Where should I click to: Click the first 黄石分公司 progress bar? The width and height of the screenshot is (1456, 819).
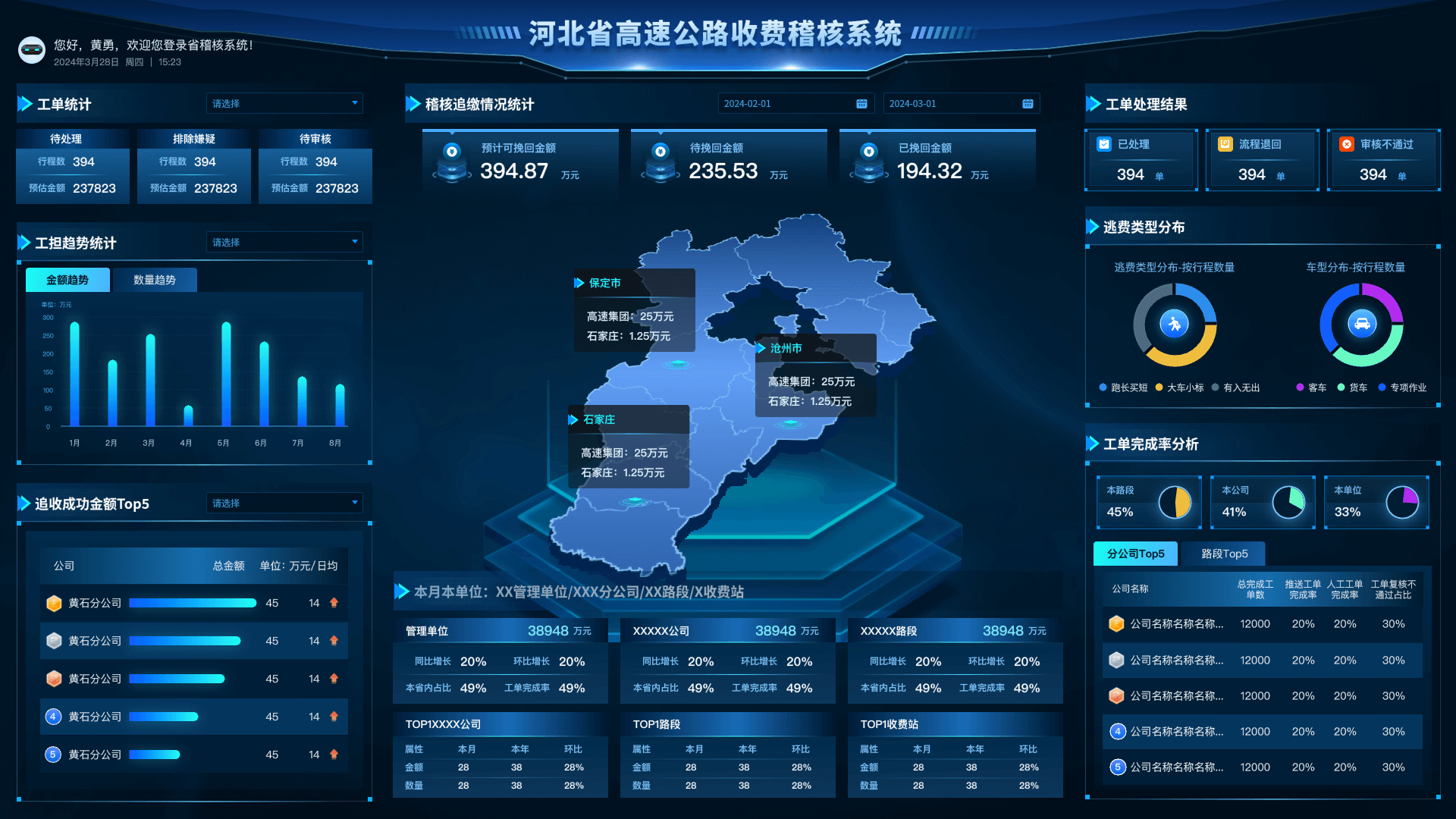click(193, 603)
